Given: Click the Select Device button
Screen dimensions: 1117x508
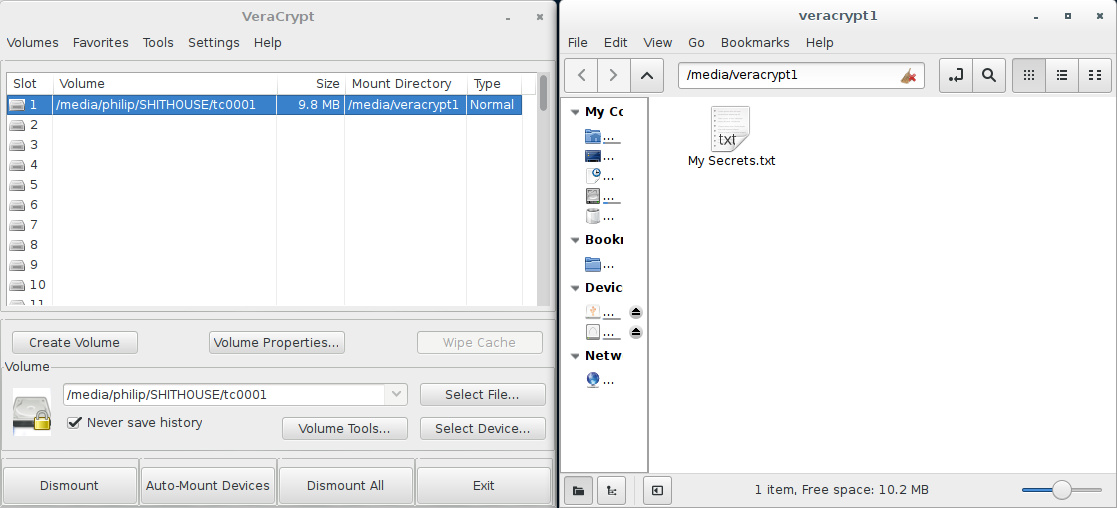Looking at the screenshot, I should click(x=482, y=428).
